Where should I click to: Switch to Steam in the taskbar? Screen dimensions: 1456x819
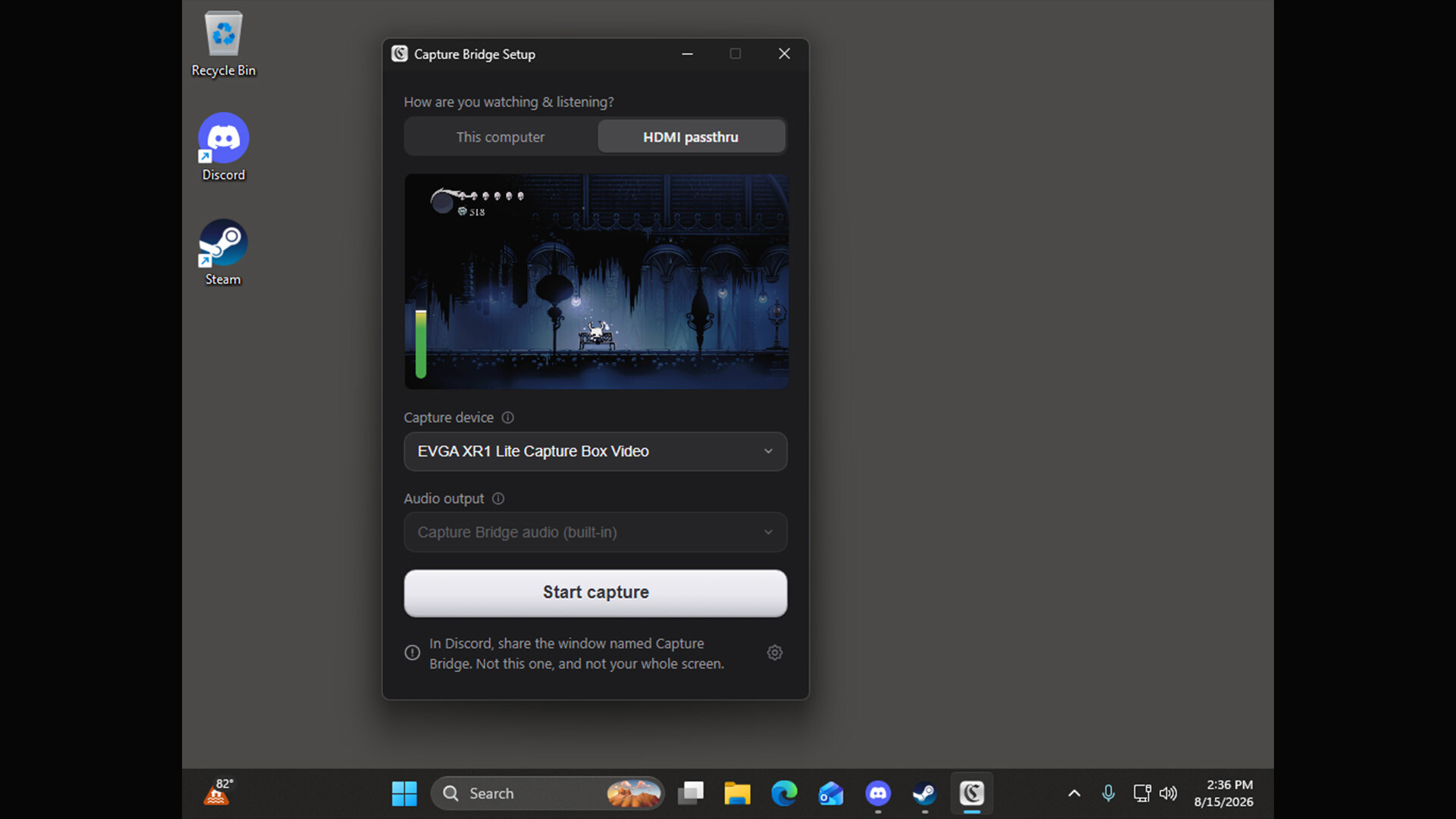924,793
